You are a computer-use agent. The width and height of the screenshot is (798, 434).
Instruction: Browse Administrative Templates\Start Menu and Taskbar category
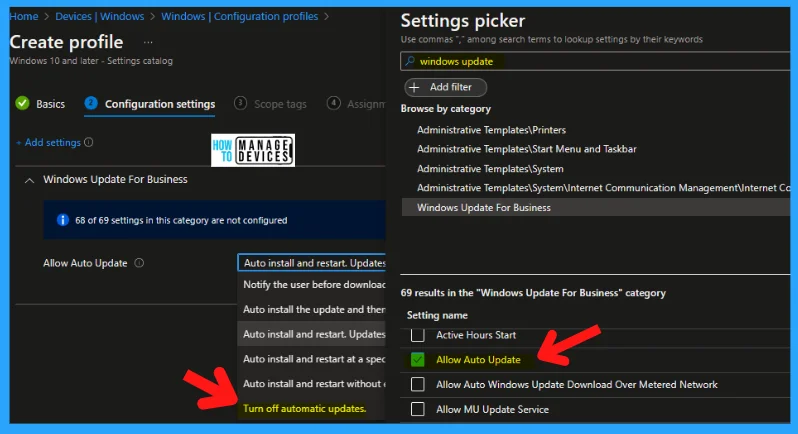tap(527, 149)
